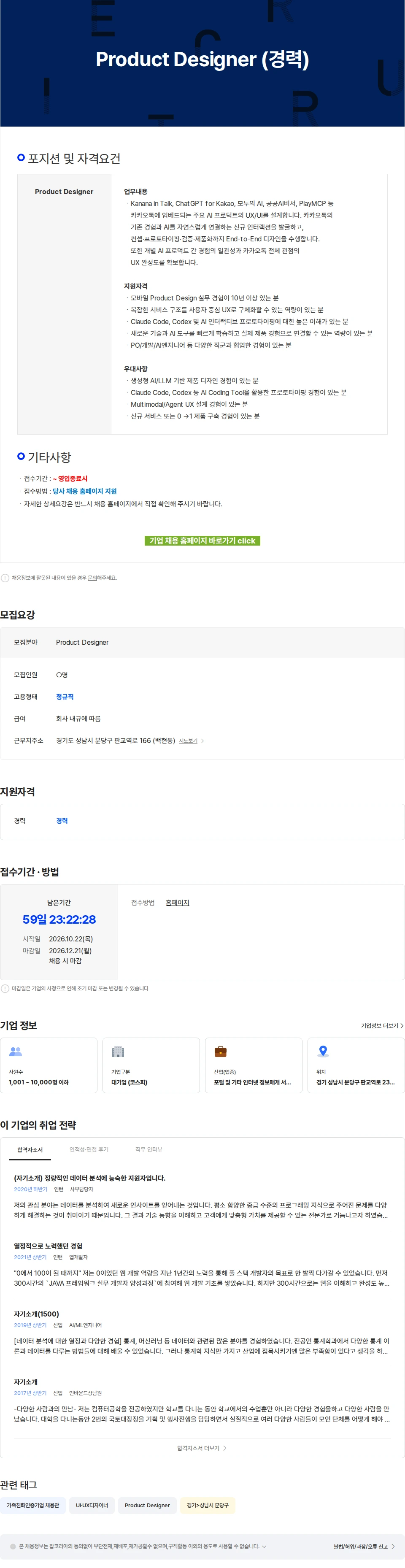Open essay titled 정량적인 데이터 분석에 능숙한 지원자입니다

[89, 1178]
